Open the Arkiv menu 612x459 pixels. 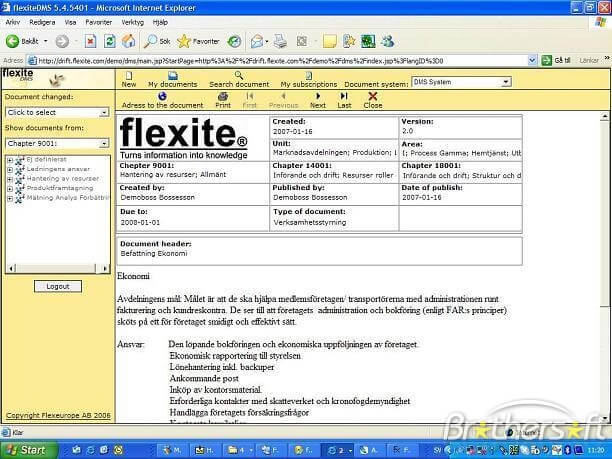point(13,22)
